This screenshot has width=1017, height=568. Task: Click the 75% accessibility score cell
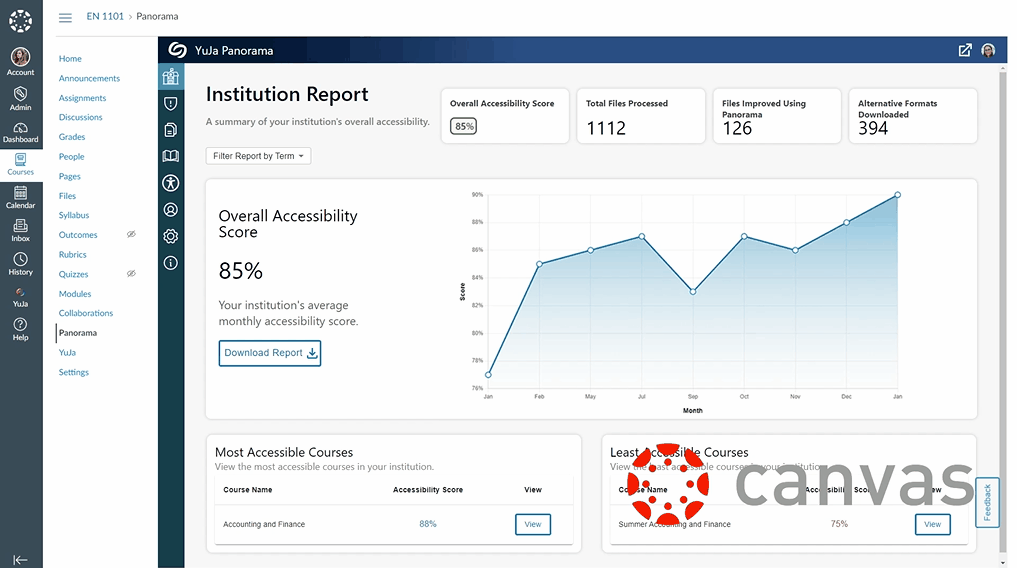pos(839,524)
